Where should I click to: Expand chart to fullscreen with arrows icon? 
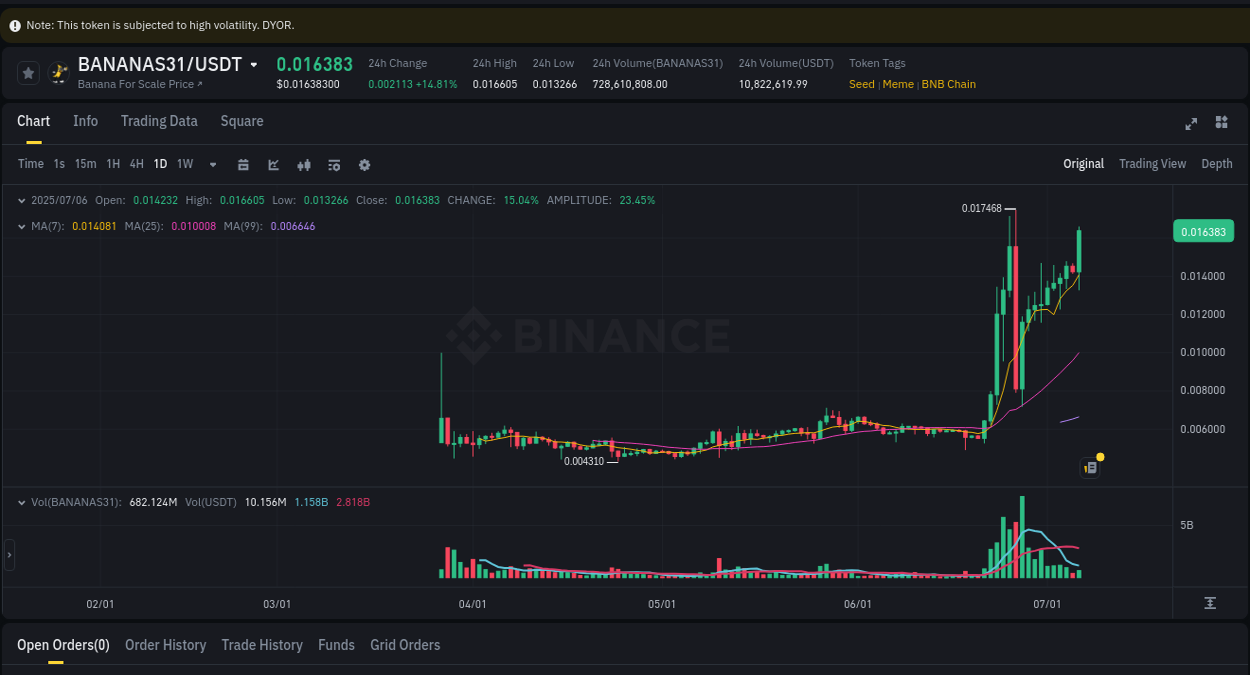[1191, 123]
